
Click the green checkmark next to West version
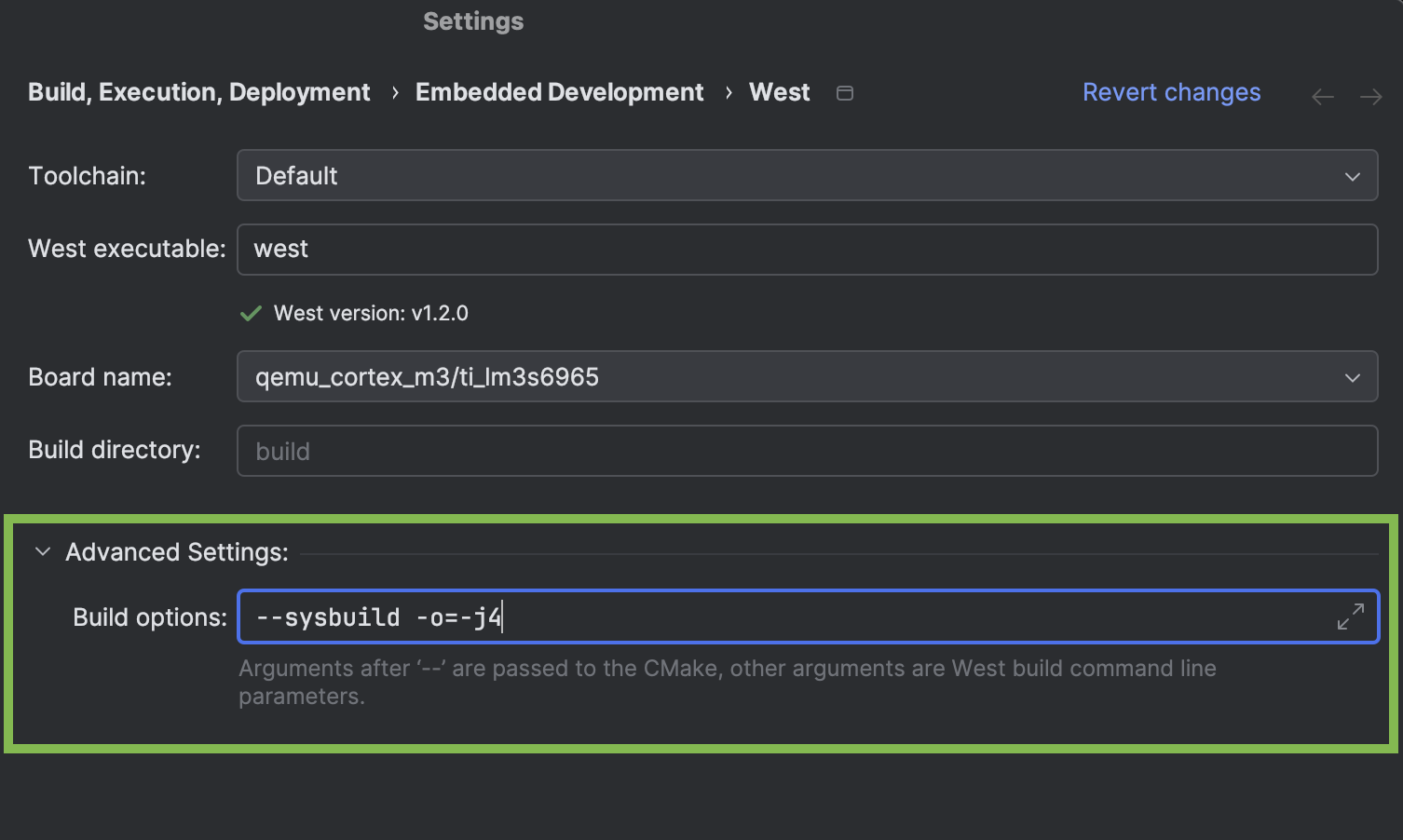[251, 314]
